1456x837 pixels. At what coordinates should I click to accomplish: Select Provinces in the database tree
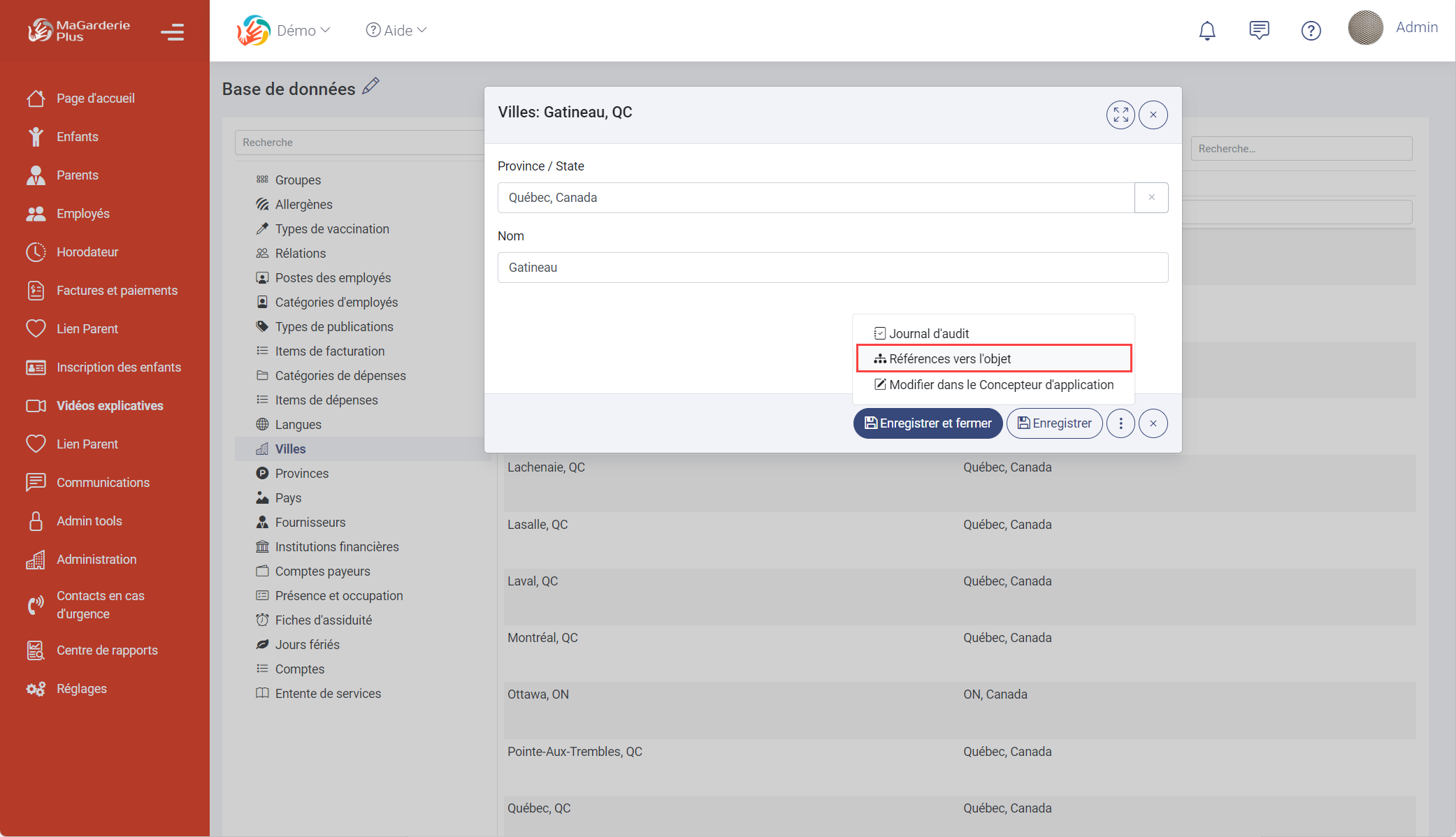[x=301, y=474]
